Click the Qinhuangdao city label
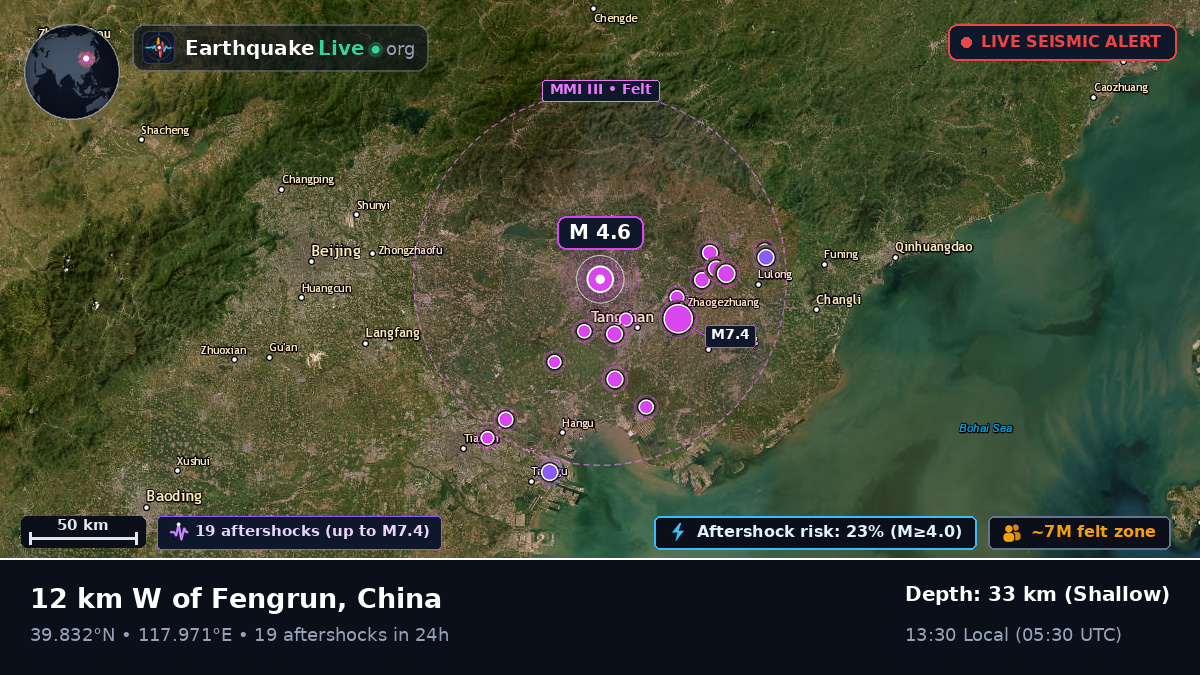The height and width of the screenshot is (675, 1200). pos(934,247)
